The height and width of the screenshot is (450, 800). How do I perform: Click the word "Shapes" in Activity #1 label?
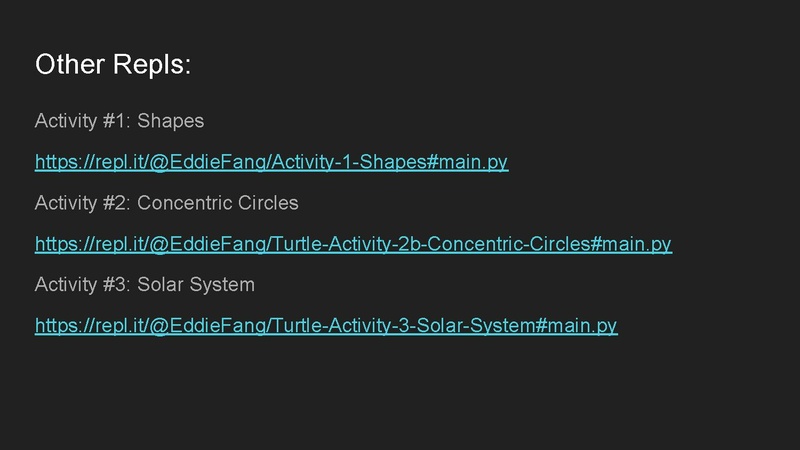(170, 121)
